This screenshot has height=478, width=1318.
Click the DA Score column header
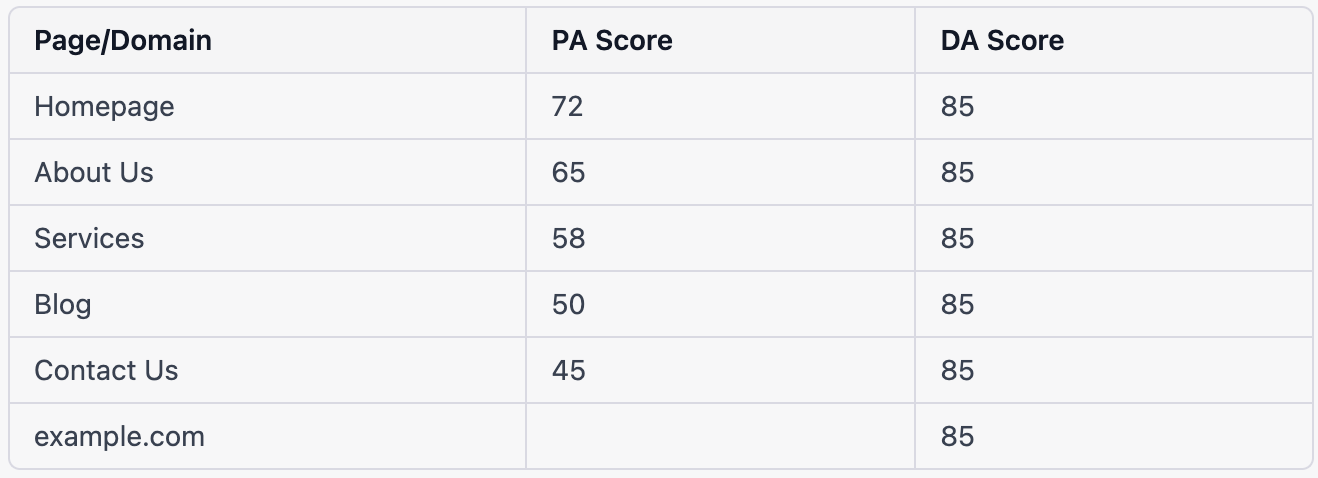click(1002, 41)
